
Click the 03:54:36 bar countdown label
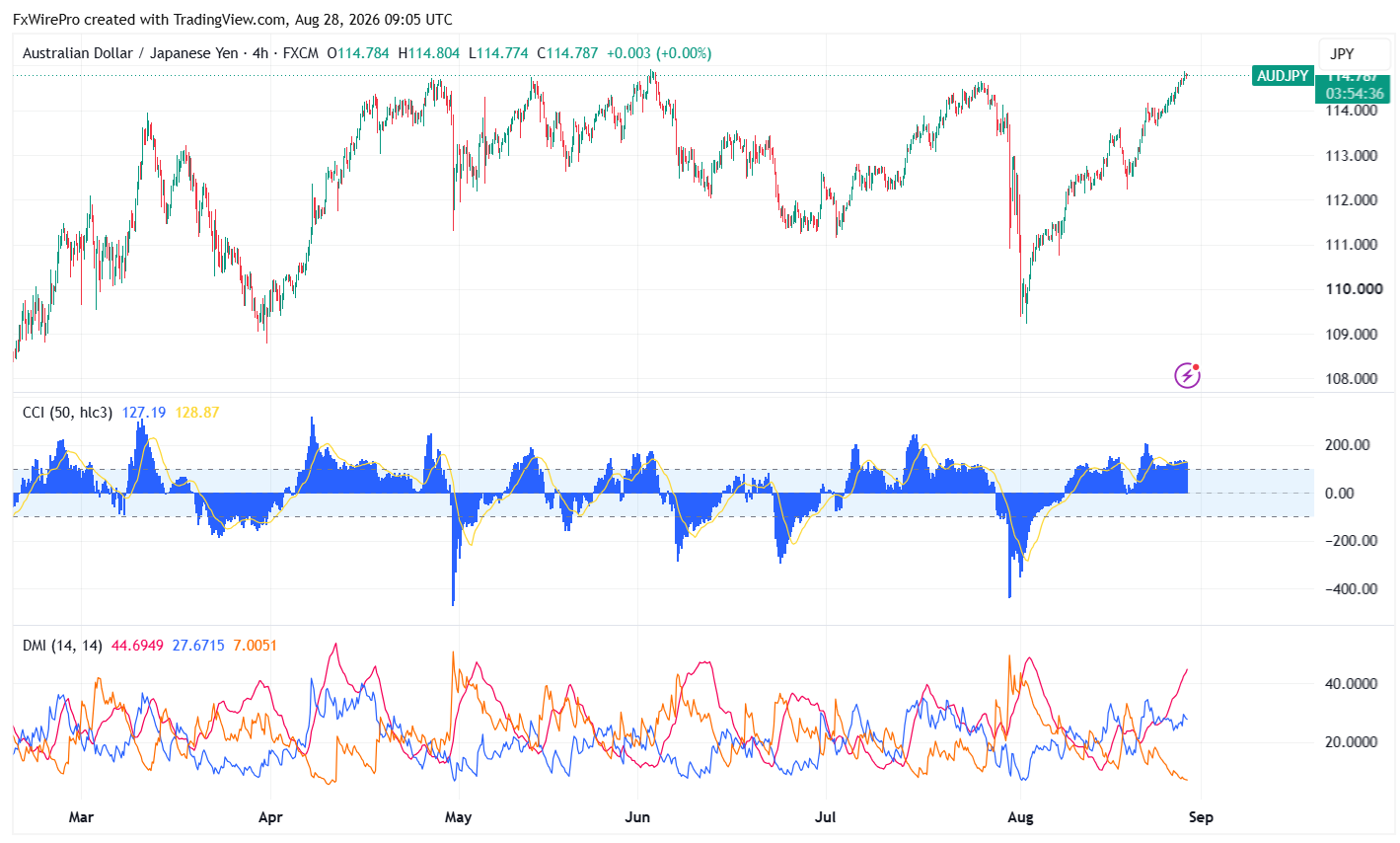click(x=1355, y=94)
